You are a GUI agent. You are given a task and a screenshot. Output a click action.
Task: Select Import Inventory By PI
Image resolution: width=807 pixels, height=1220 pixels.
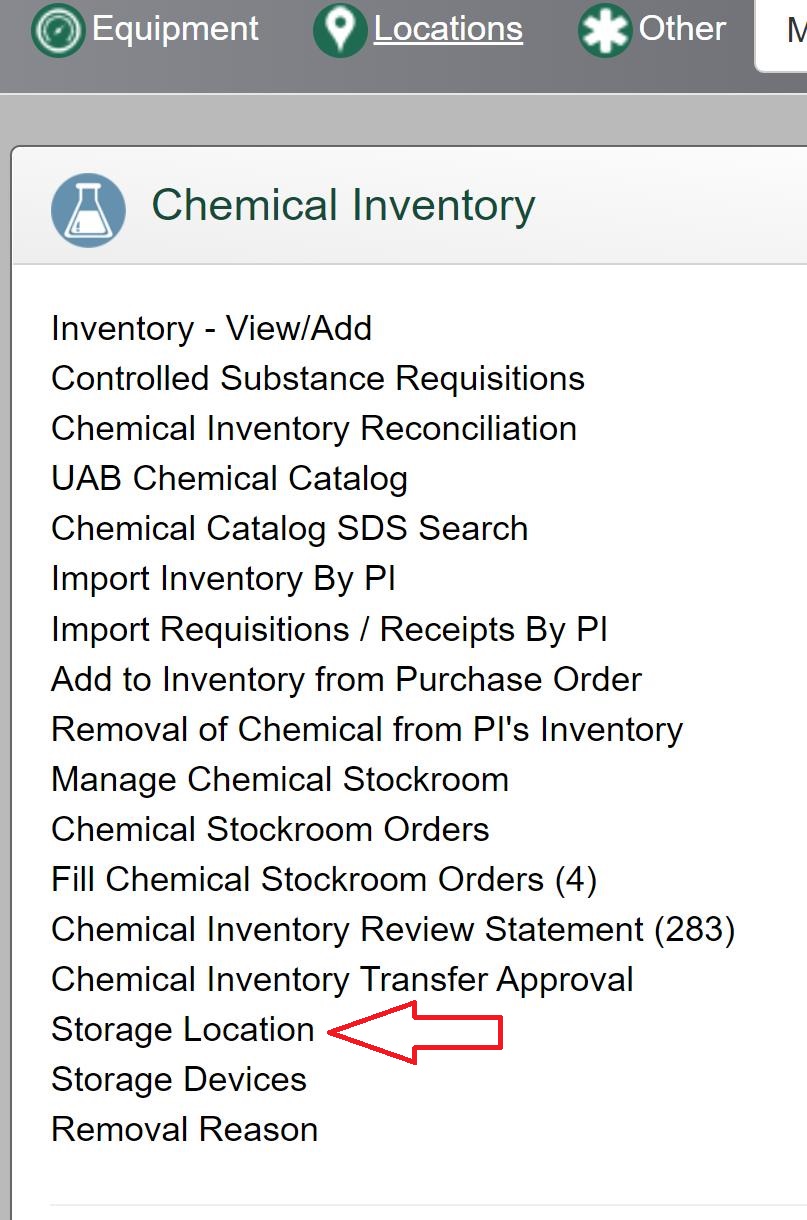coord(223,578)
